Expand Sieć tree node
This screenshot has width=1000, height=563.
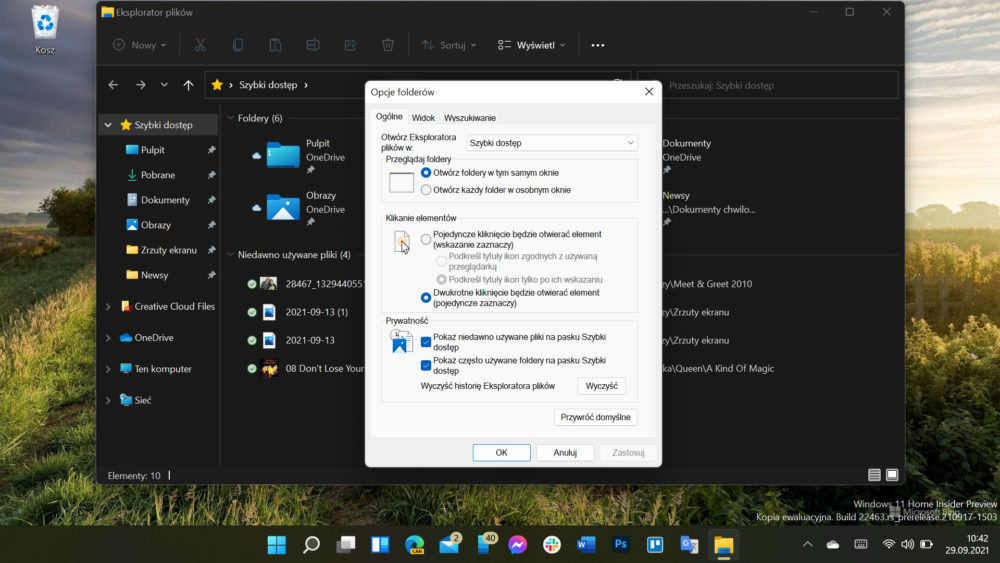108,400
